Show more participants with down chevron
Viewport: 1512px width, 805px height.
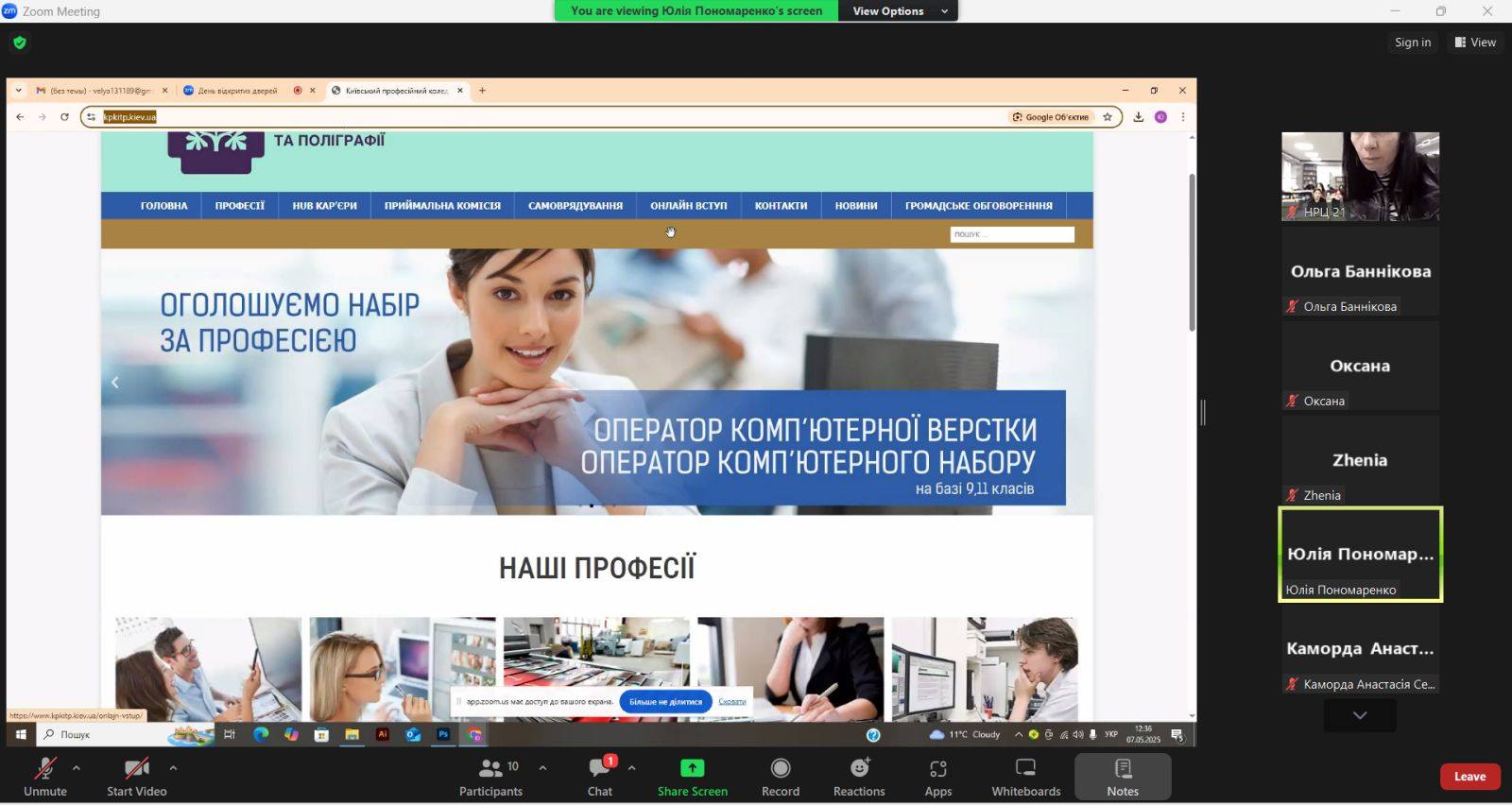click(1360, 715)
